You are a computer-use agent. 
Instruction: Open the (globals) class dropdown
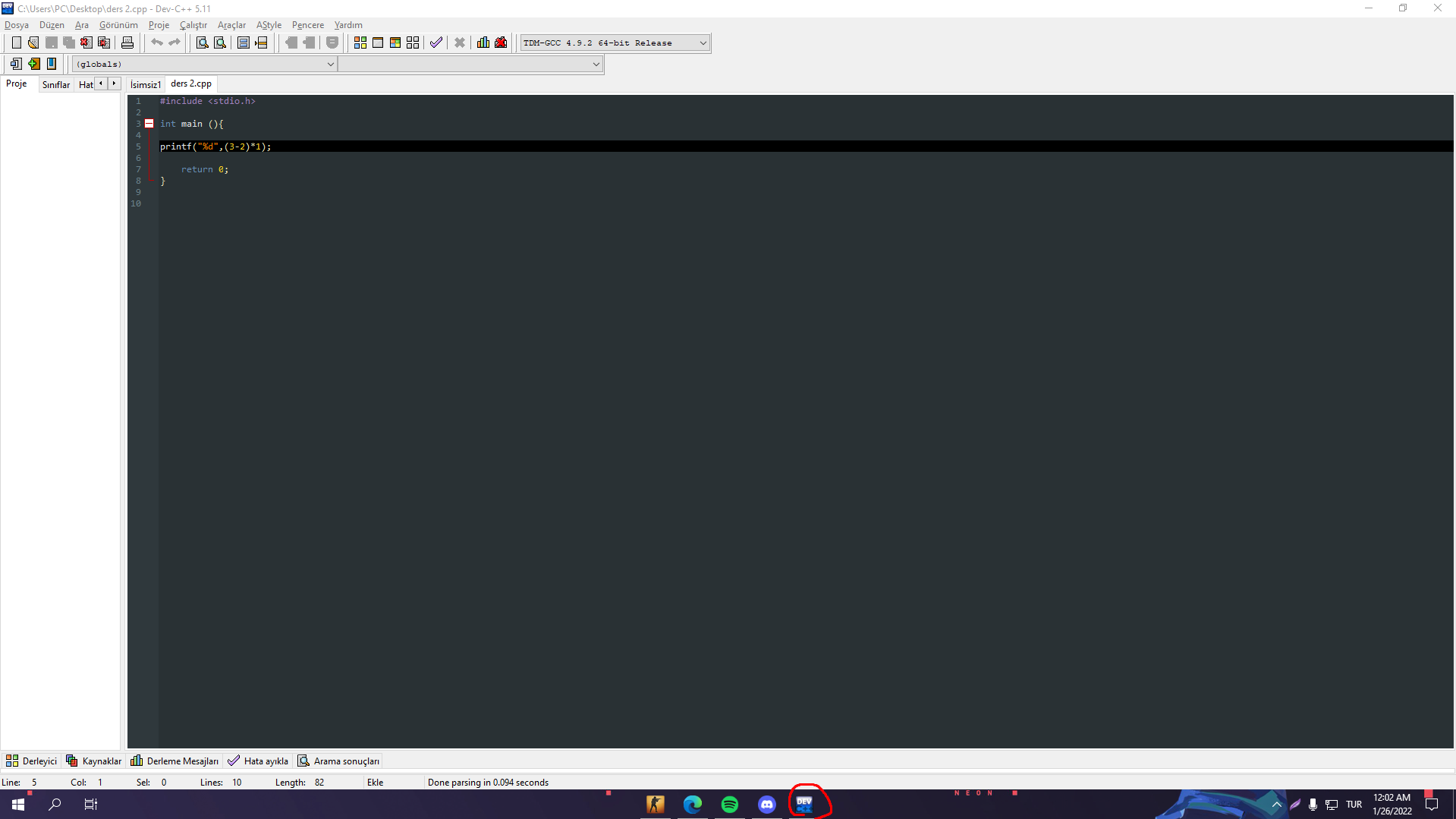point(204,64)
